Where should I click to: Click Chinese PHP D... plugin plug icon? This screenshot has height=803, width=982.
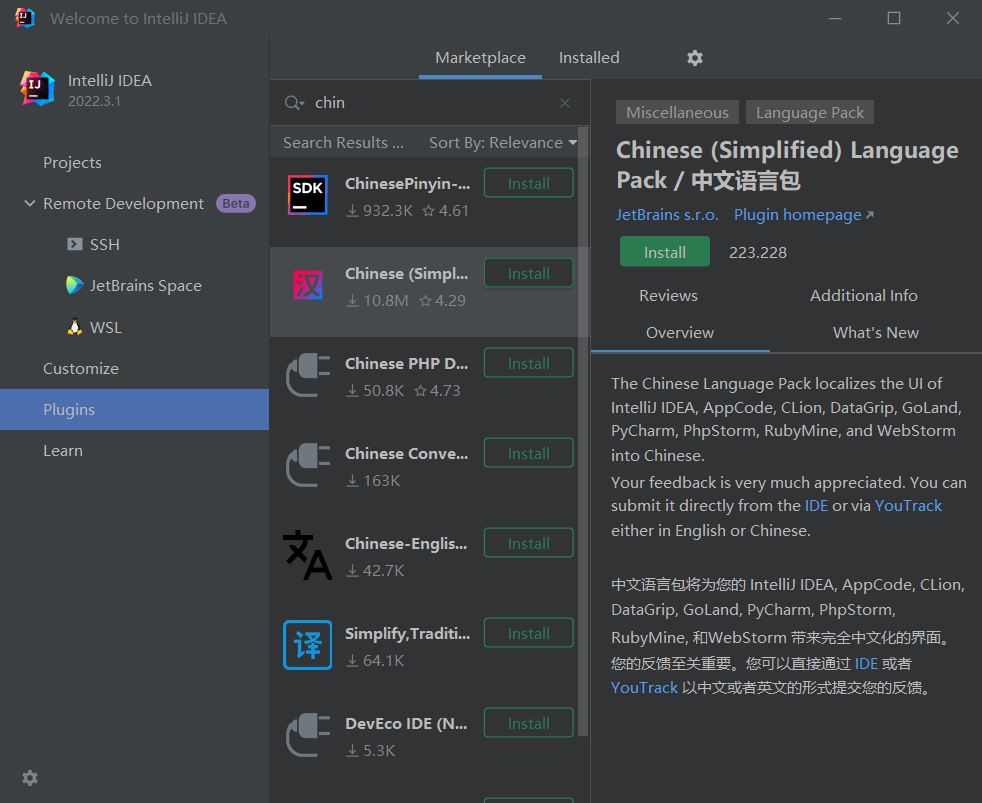pyautogui.click(x=308, y=375)
